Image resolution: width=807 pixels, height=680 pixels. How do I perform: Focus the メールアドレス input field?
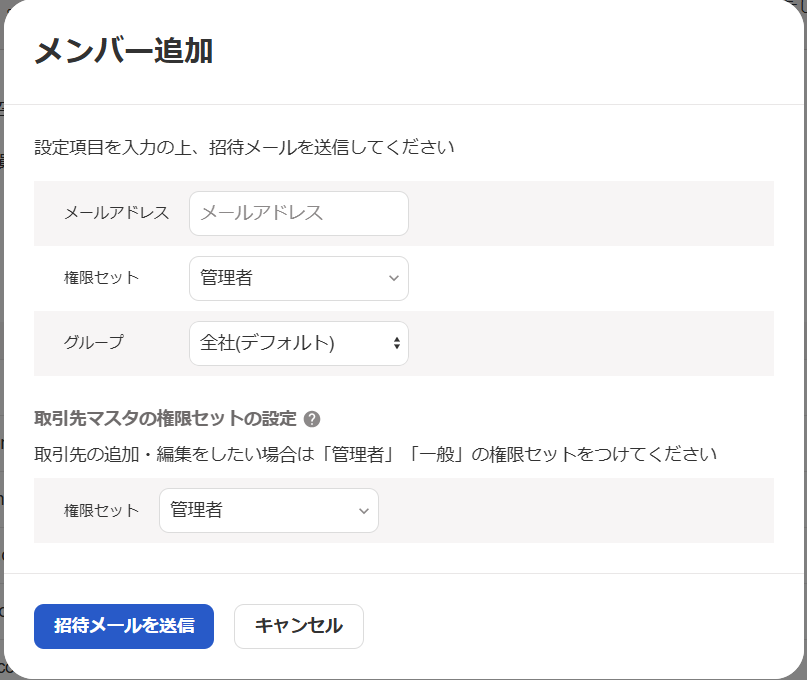(298, 213)
